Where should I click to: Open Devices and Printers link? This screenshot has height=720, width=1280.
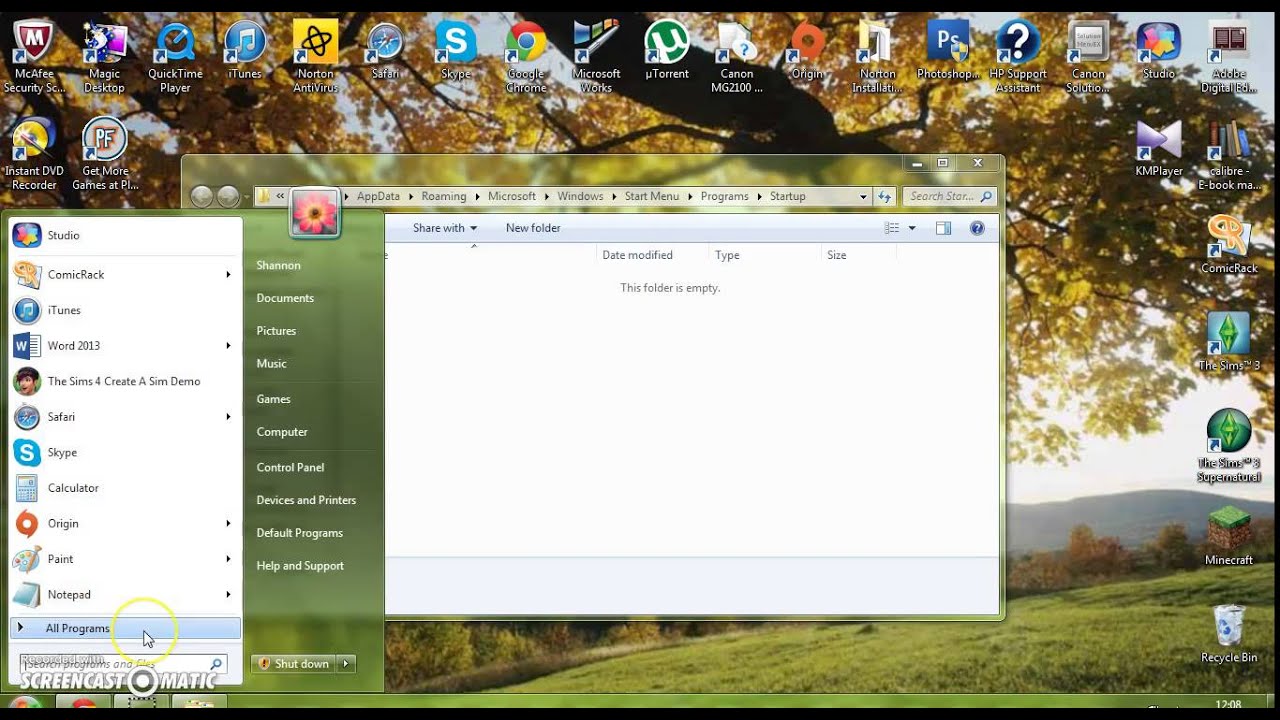[x=306, y=500]
